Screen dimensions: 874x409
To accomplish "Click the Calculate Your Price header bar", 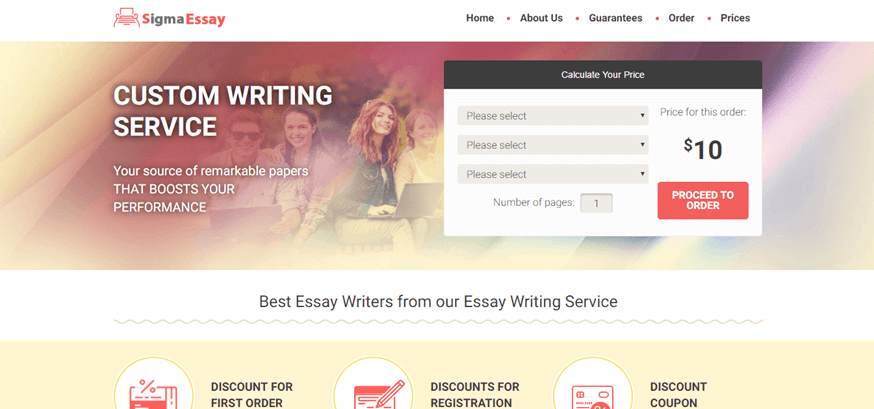I will 603,75.
